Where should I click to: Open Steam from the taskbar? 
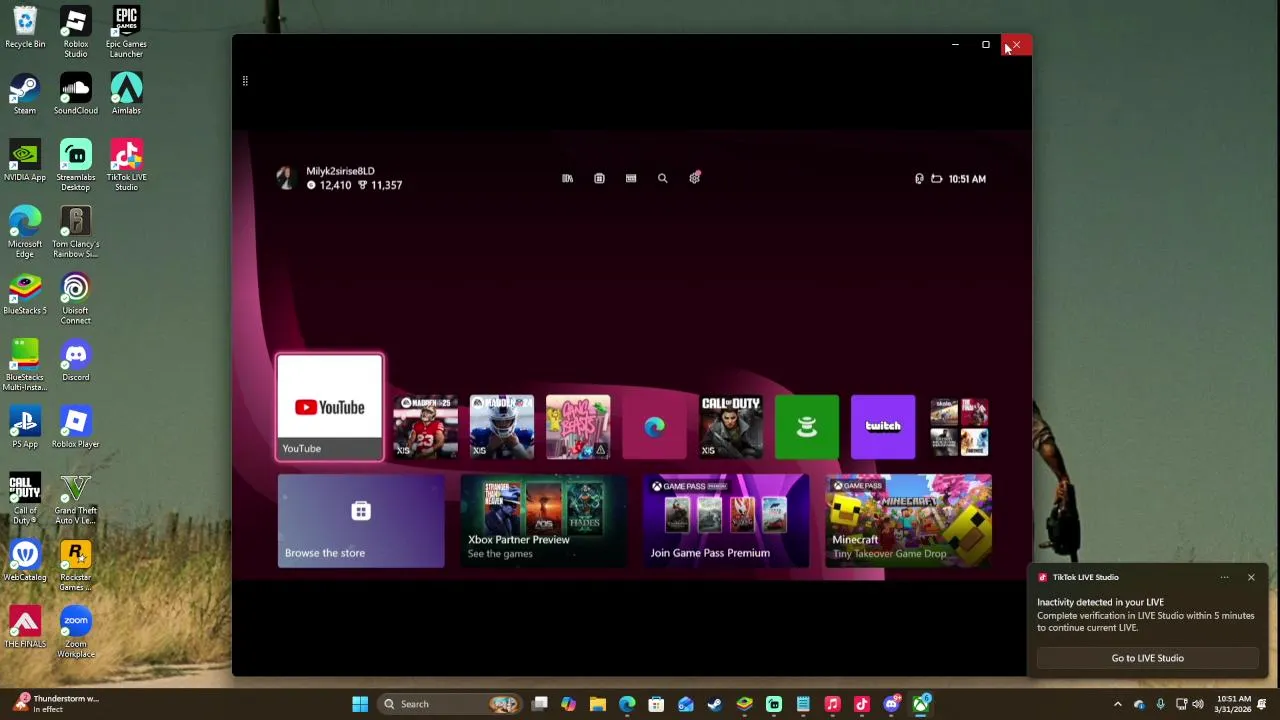click(x=715, y=704)
